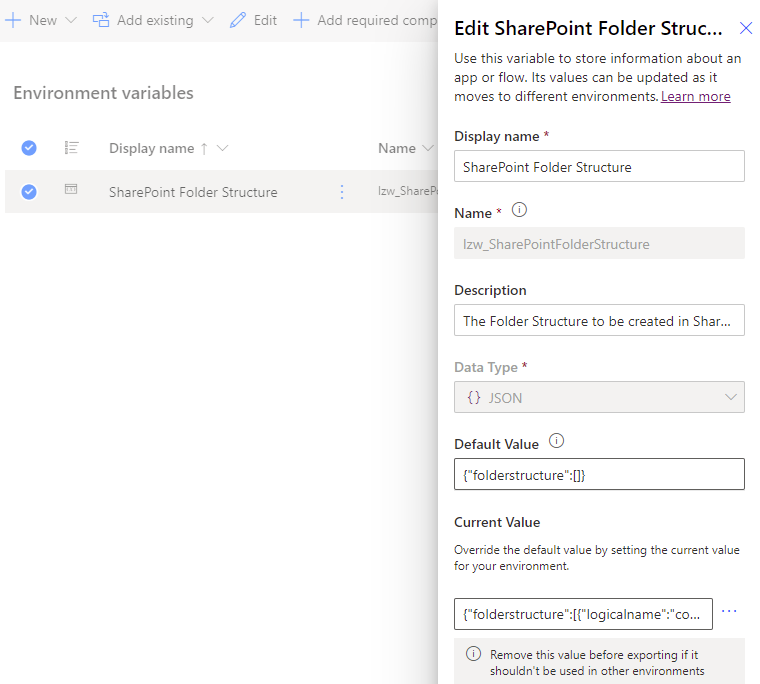Deselect the SharePoint Folder Structure row checkbox
Screen dimensions: 760x684
(29, 192)
